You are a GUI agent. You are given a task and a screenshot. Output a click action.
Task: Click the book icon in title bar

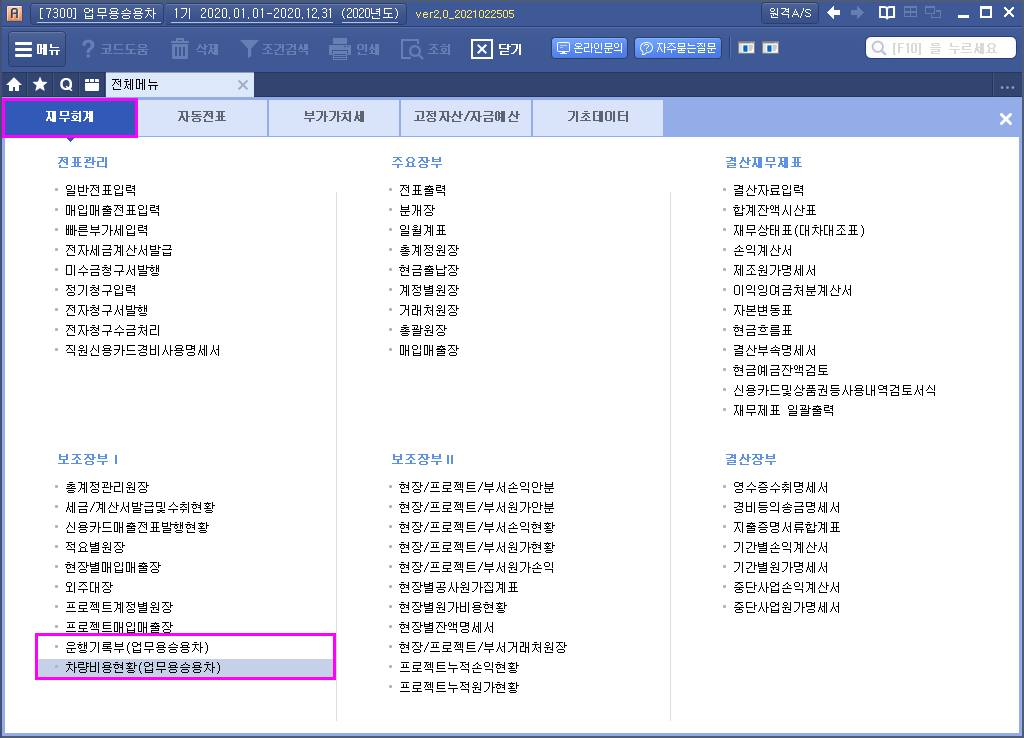pos(886,13)
